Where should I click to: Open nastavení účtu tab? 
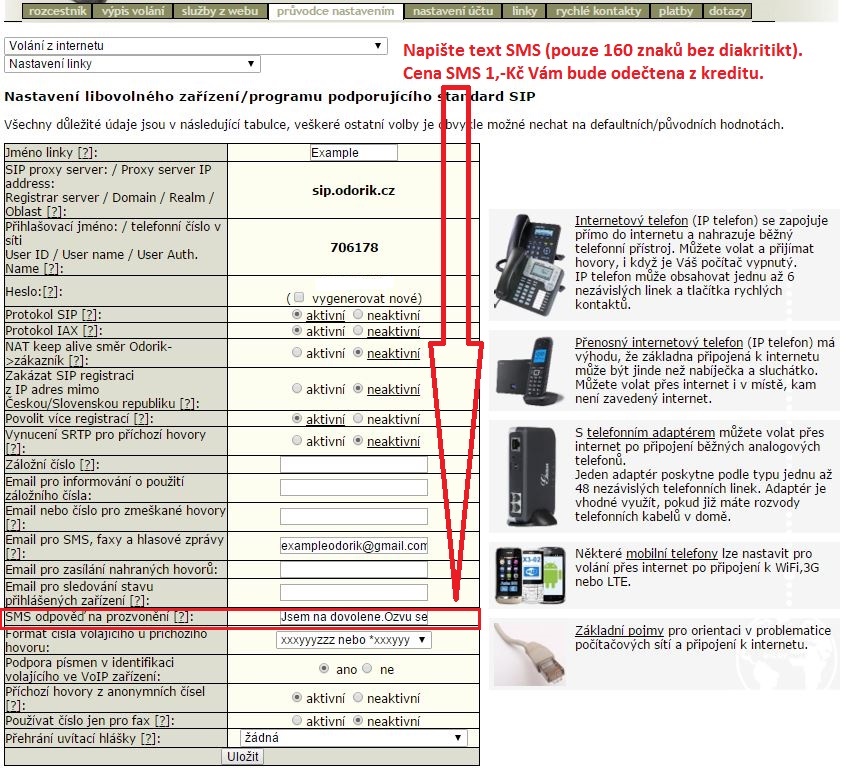(x=453, y=11)
